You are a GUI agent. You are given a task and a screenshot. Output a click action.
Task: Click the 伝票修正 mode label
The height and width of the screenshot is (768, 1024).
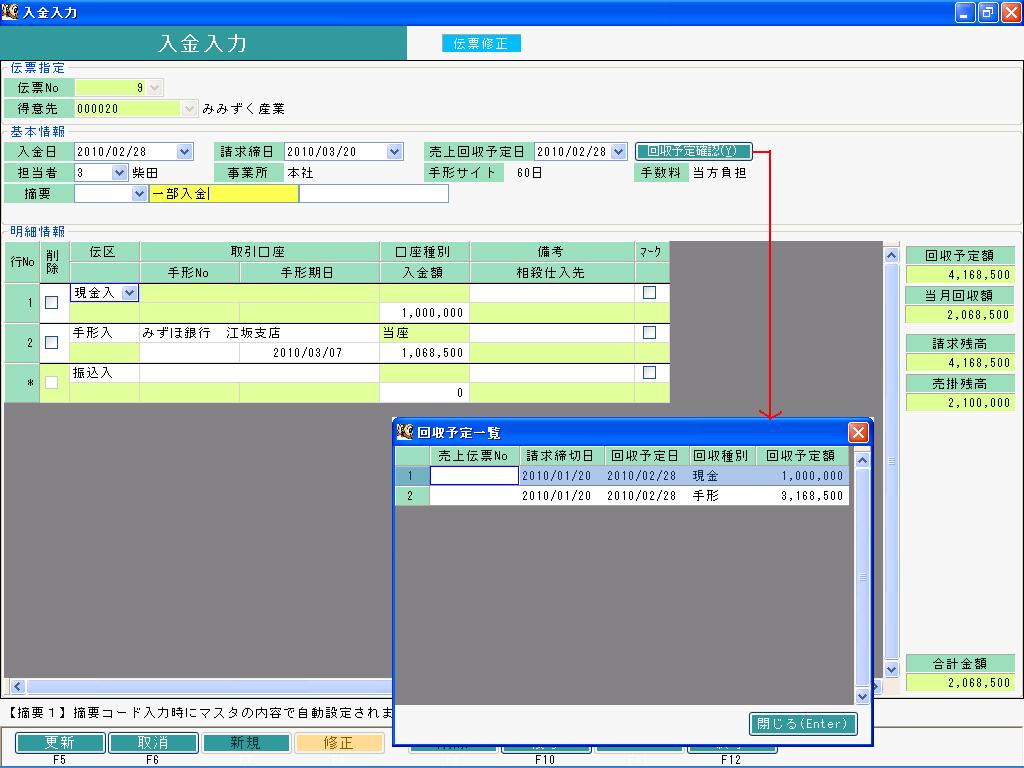tap(481, 43)
